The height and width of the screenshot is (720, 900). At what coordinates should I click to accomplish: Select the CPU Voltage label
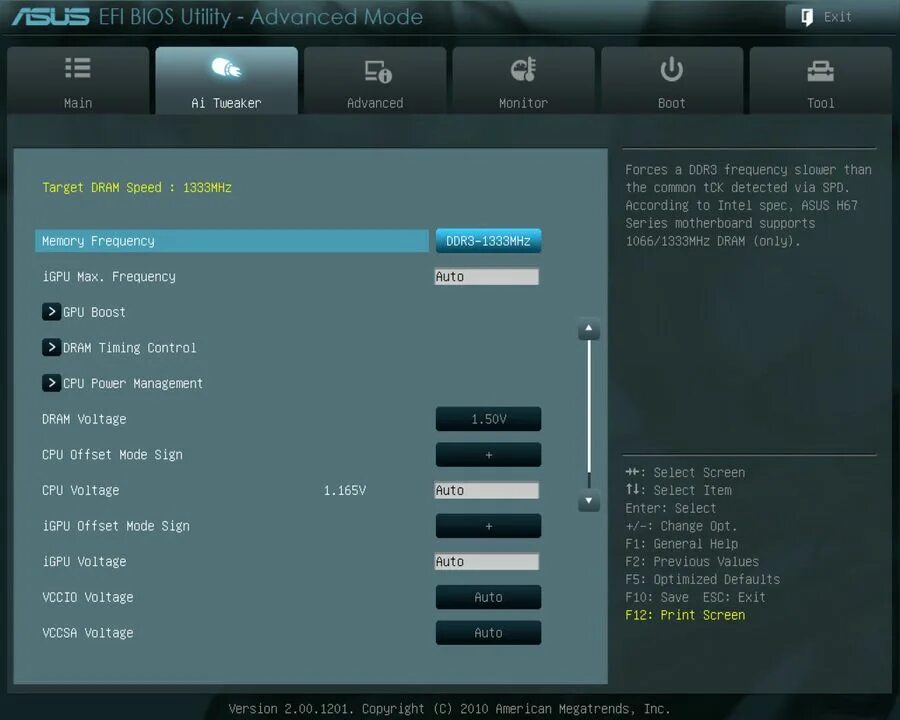(80, 490)
